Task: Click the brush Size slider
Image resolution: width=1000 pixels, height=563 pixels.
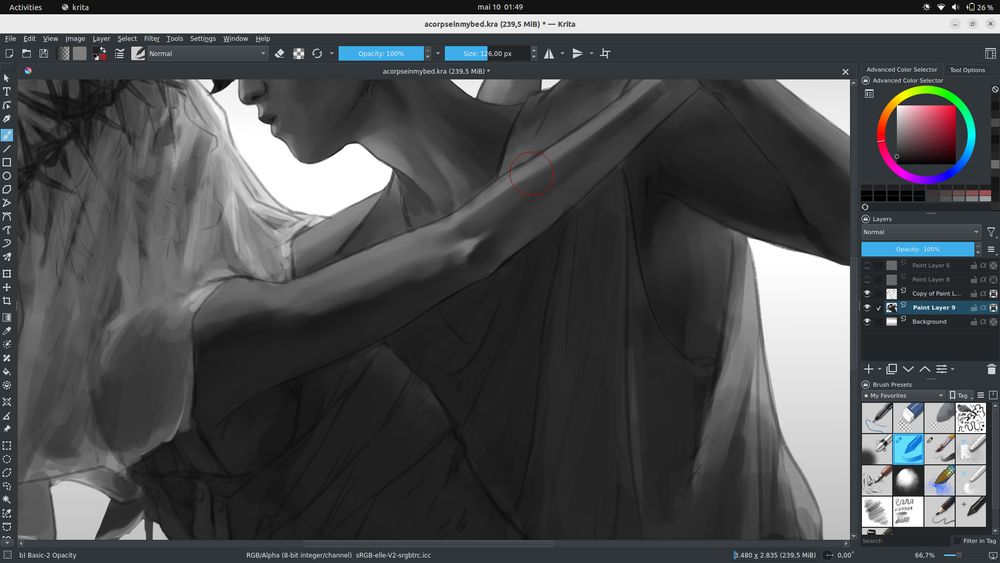Action: [487, 54]
